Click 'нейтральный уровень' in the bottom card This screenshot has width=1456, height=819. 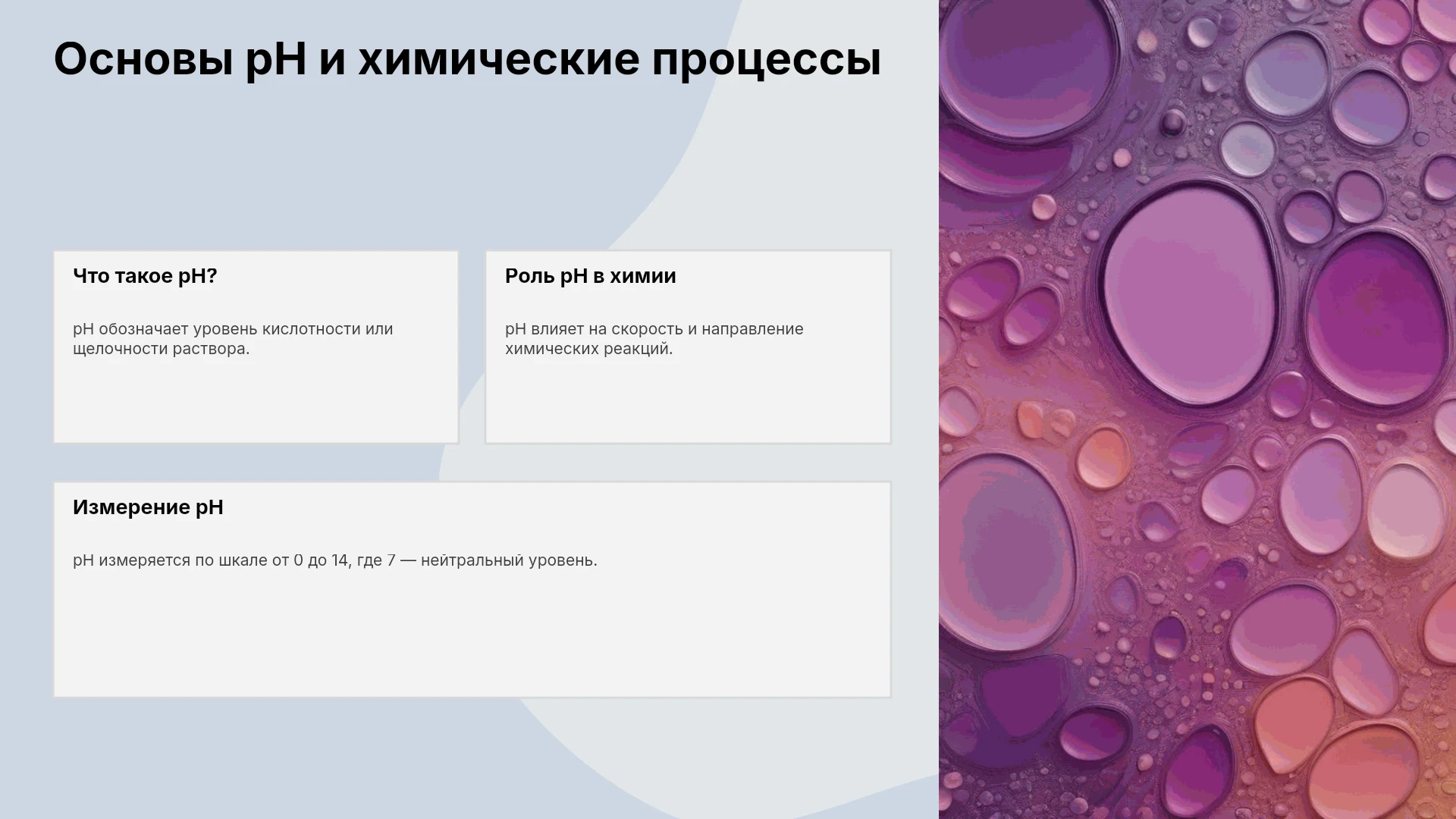[x=509, y=560]
